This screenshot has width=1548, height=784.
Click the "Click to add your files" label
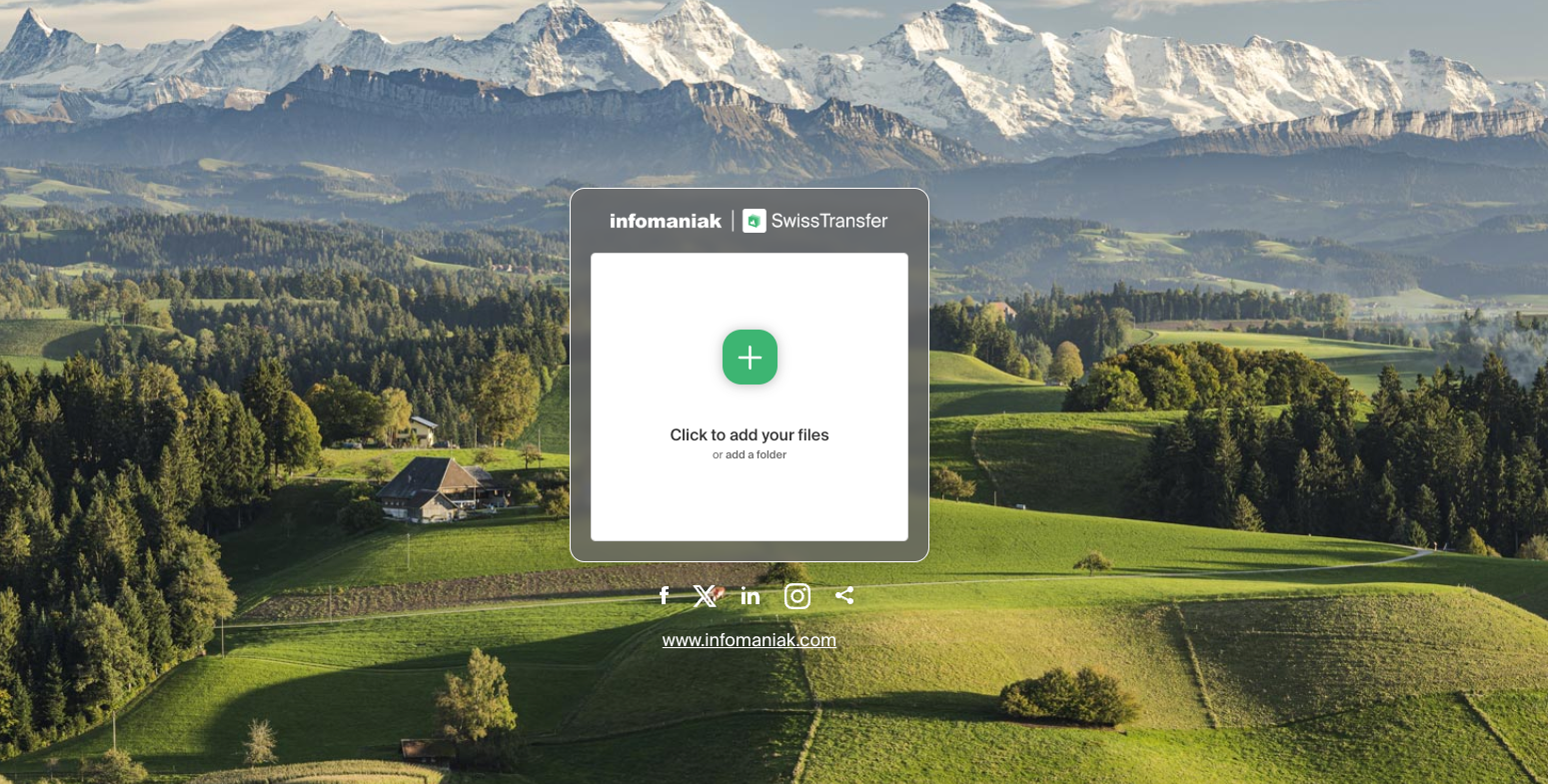[x=750, y=434]
